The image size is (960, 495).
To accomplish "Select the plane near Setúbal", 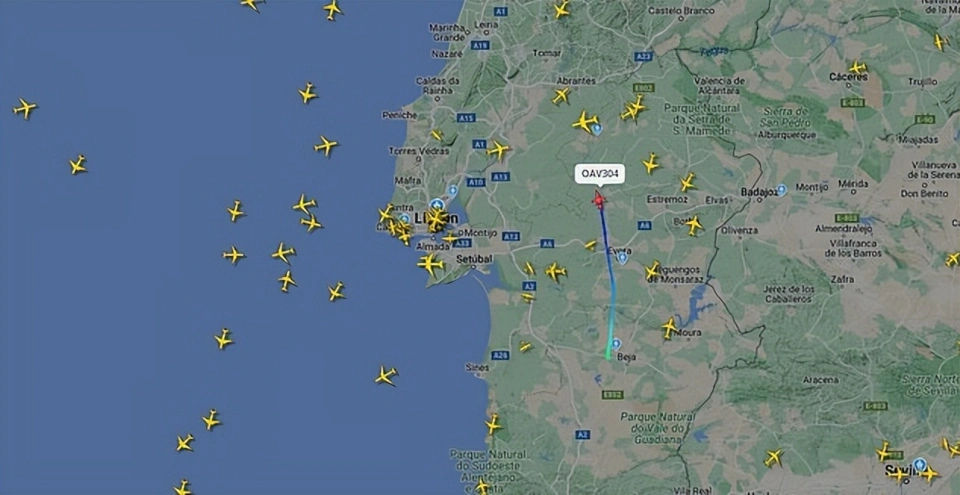I will 430,264.
